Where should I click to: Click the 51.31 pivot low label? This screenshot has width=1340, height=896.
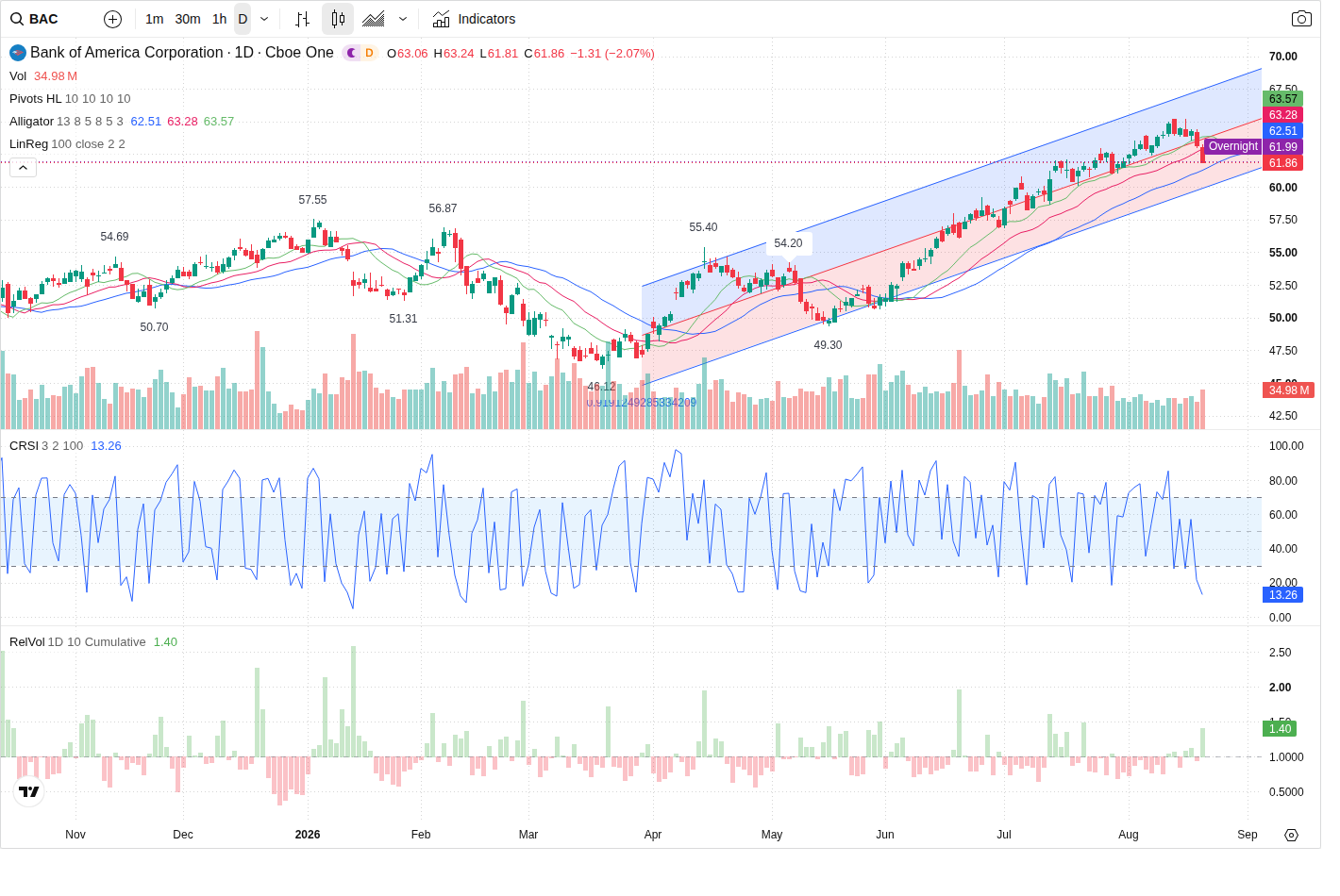pyautogui.click(x=404, y=319)
